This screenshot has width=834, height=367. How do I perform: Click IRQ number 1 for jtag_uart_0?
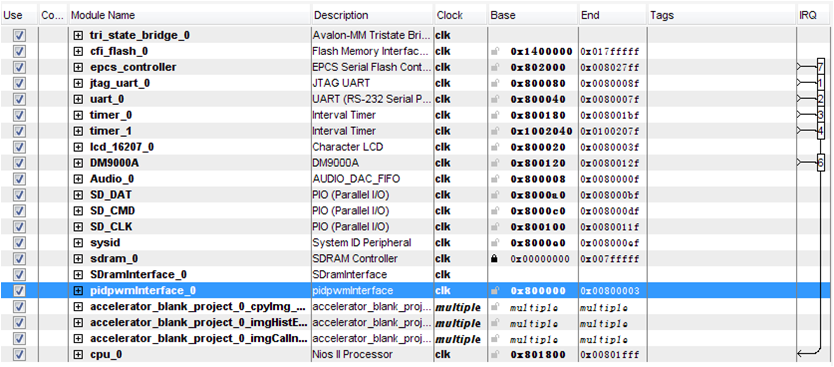(821, 83)
